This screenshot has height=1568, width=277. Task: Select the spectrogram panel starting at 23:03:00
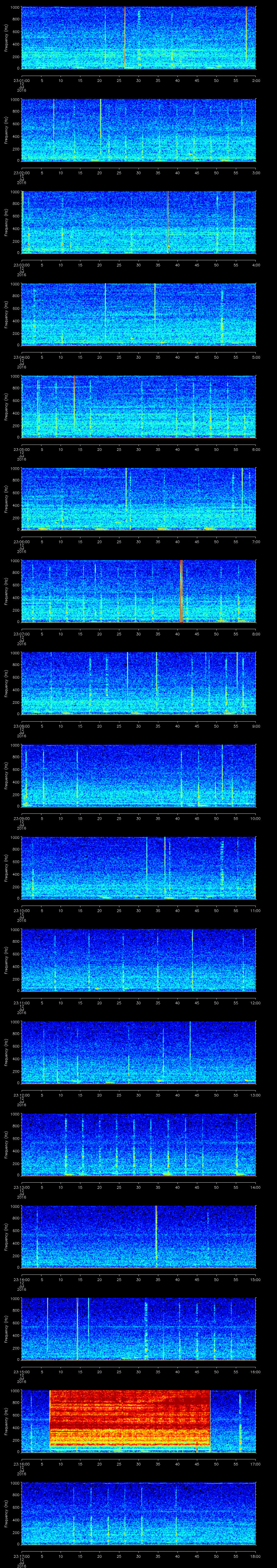click(139, 222)
